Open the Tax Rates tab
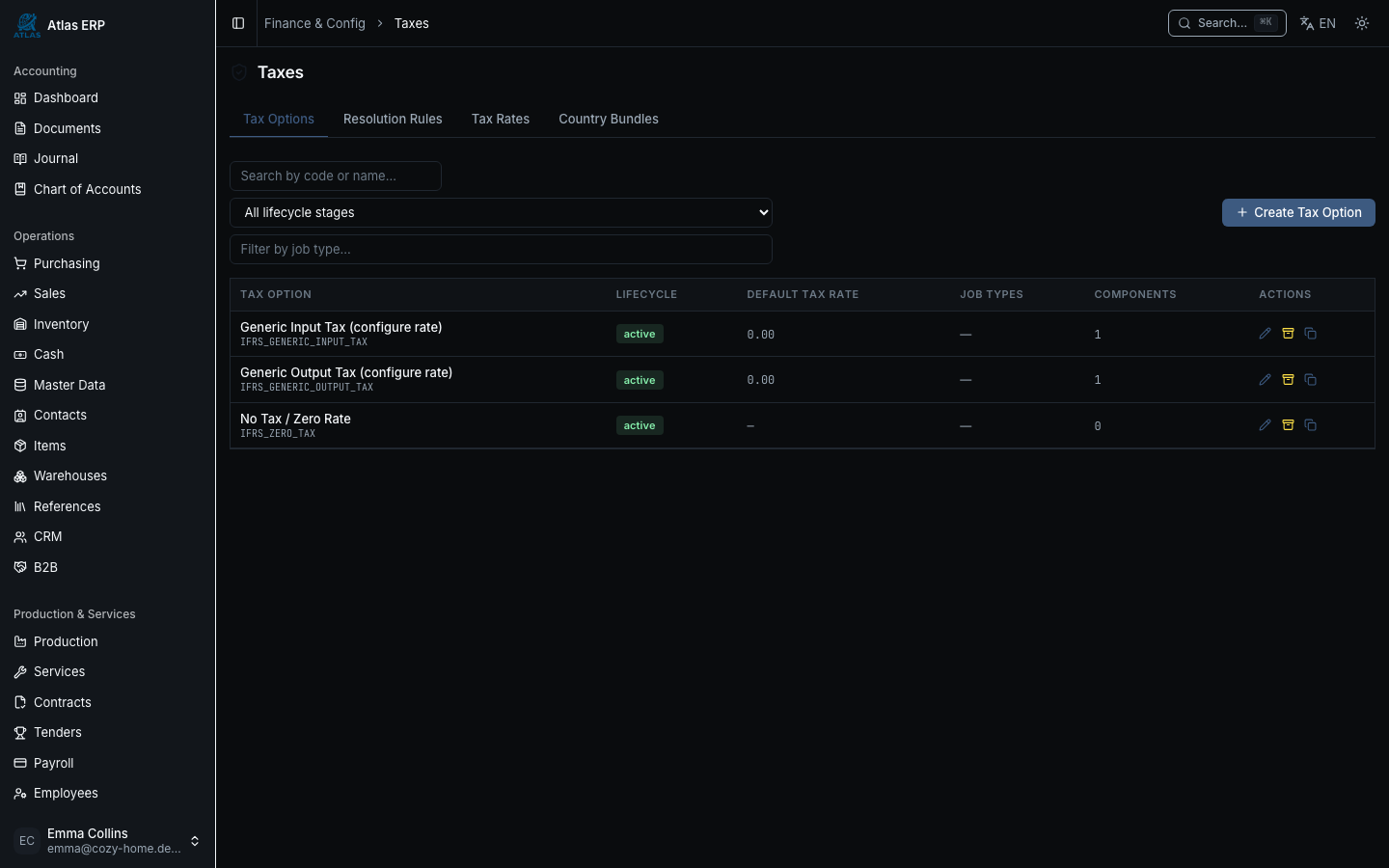Viewport: 1389px width, 868px height. [x=501, y=120]
